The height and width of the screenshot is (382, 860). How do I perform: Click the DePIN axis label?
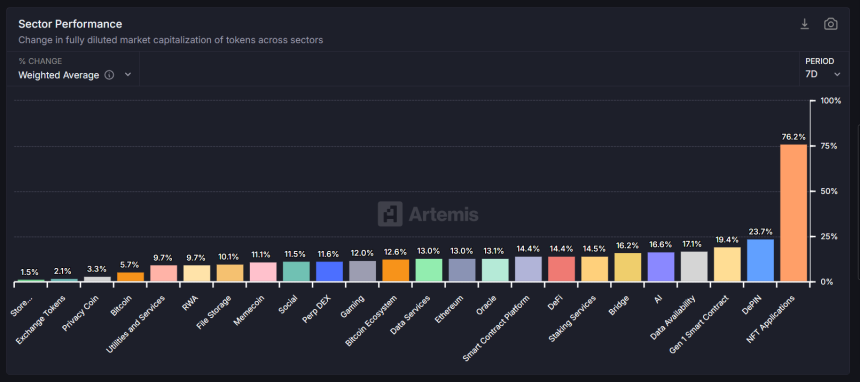pos(753,304)
